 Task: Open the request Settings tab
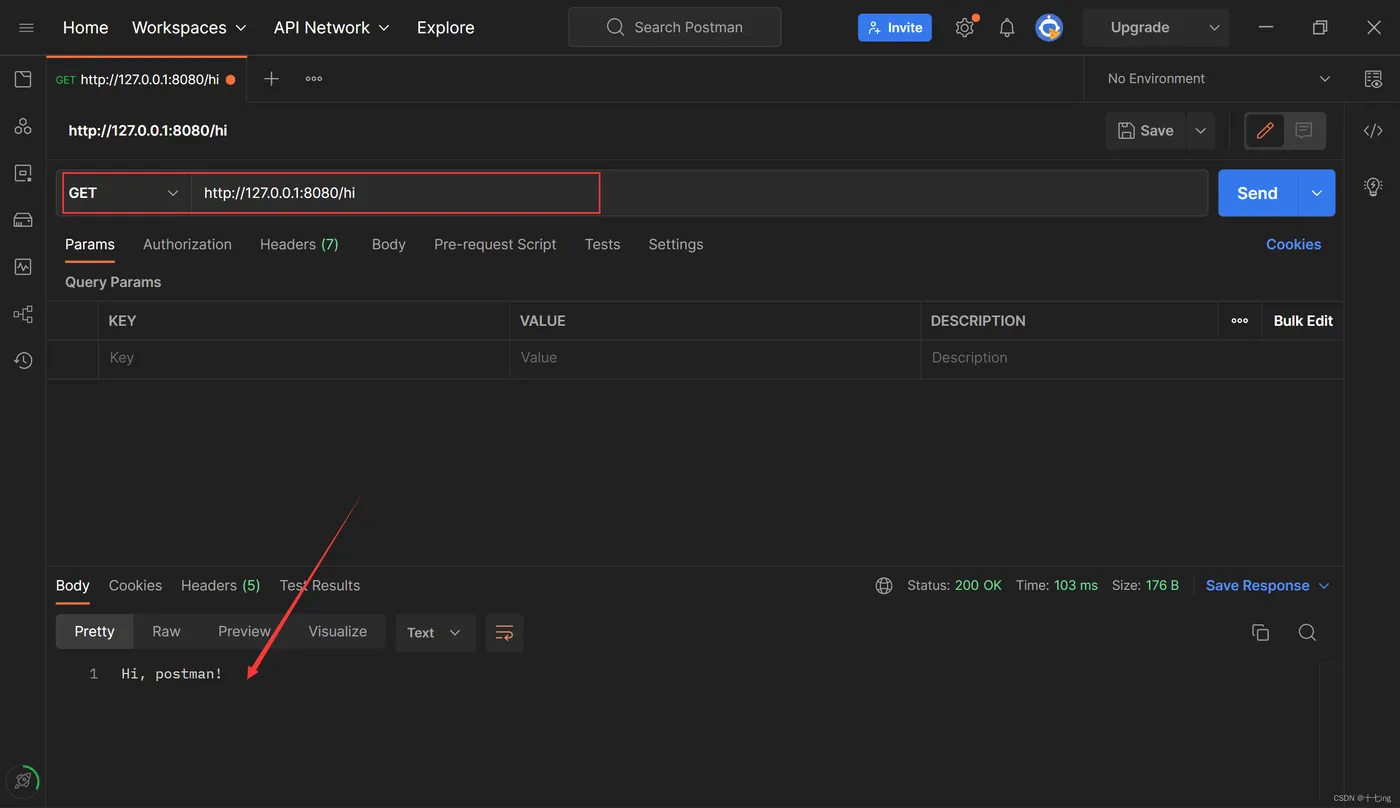[676, 244]
